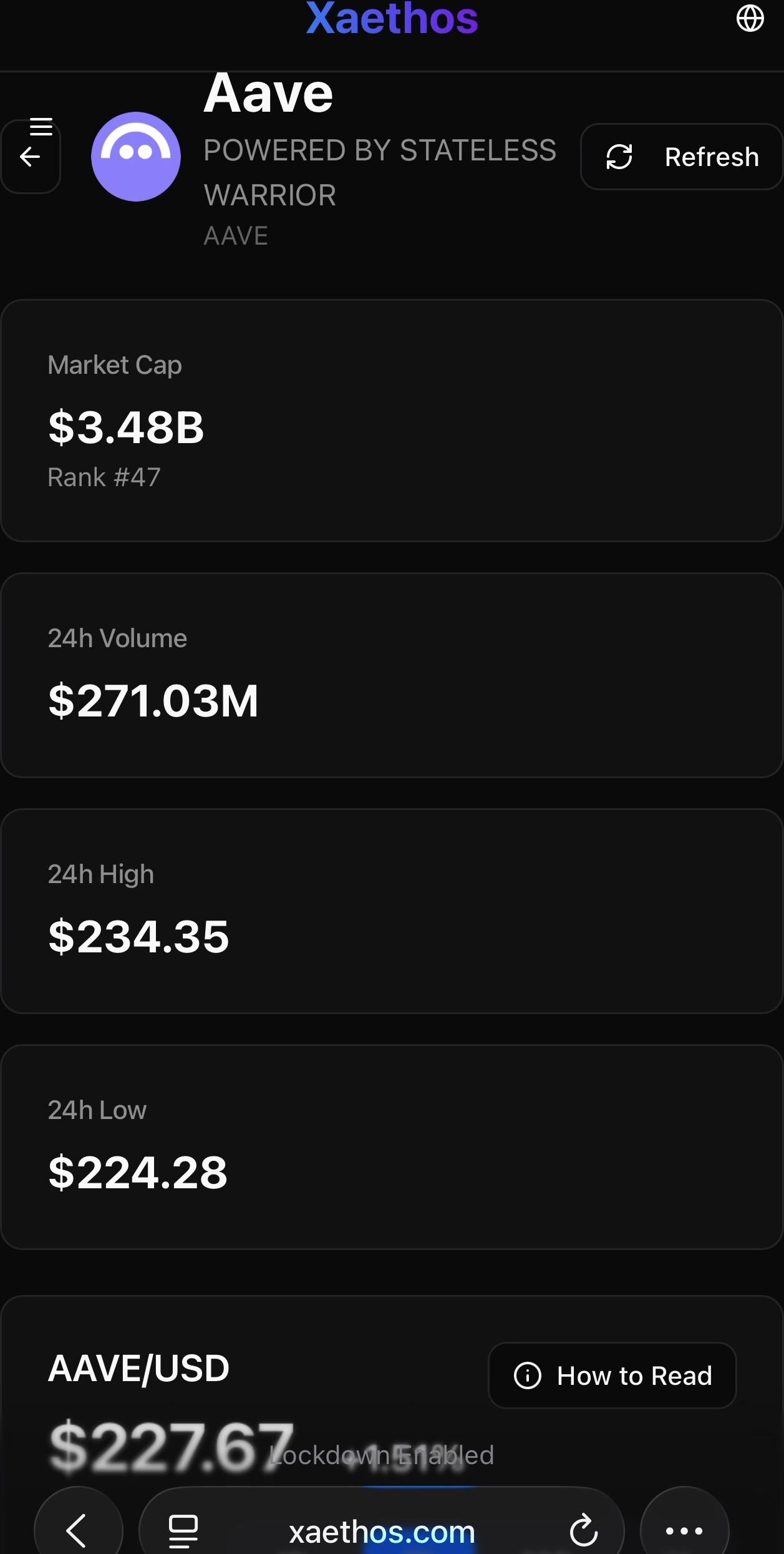Screen dimensions: 784x1554
Task: Reload page using address bar reload icon
Action: tap(583, 1530)
